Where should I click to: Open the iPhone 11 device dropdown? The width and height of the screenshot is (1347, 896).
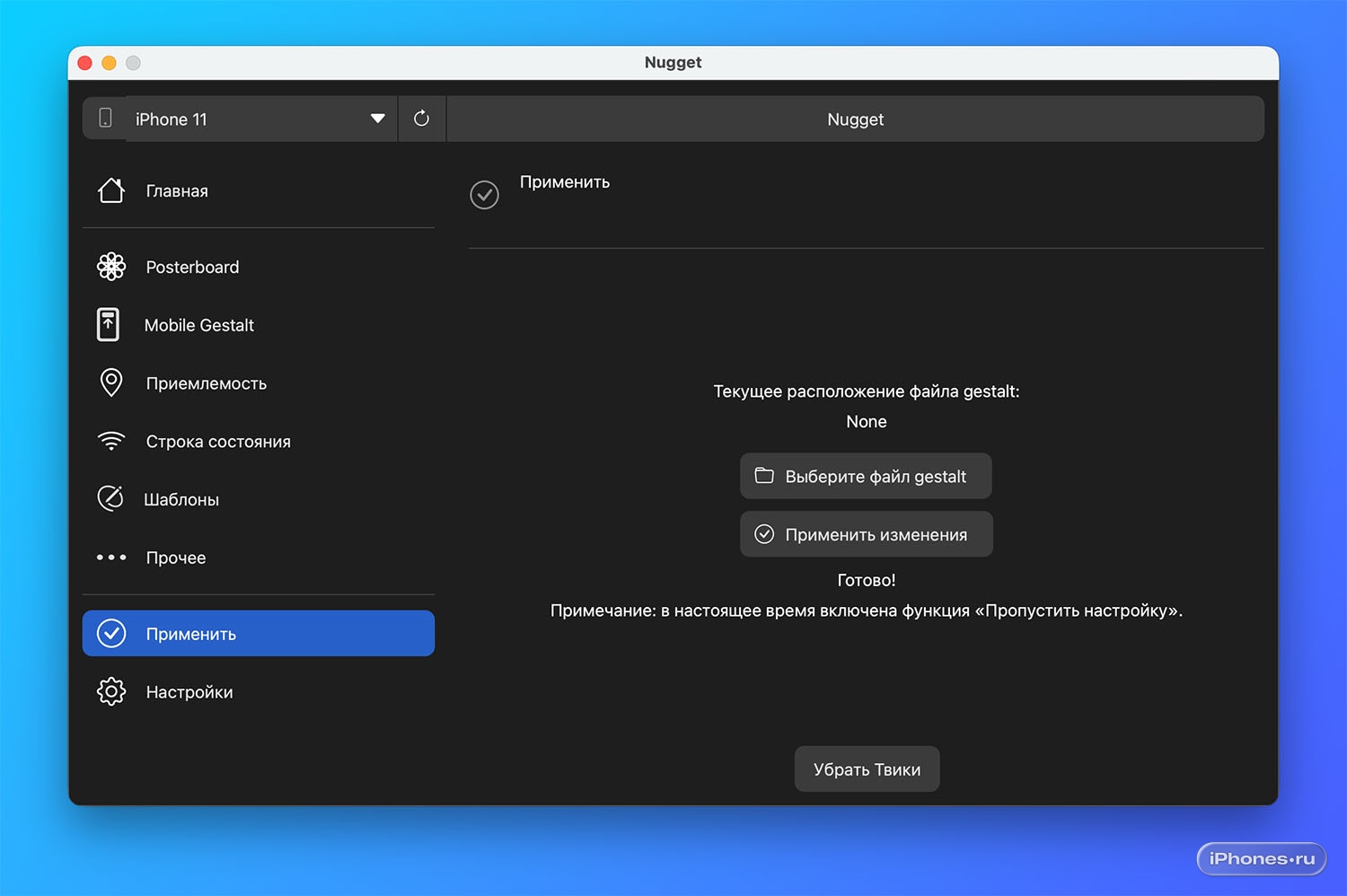pyautogui.click(x=260, y=119)
